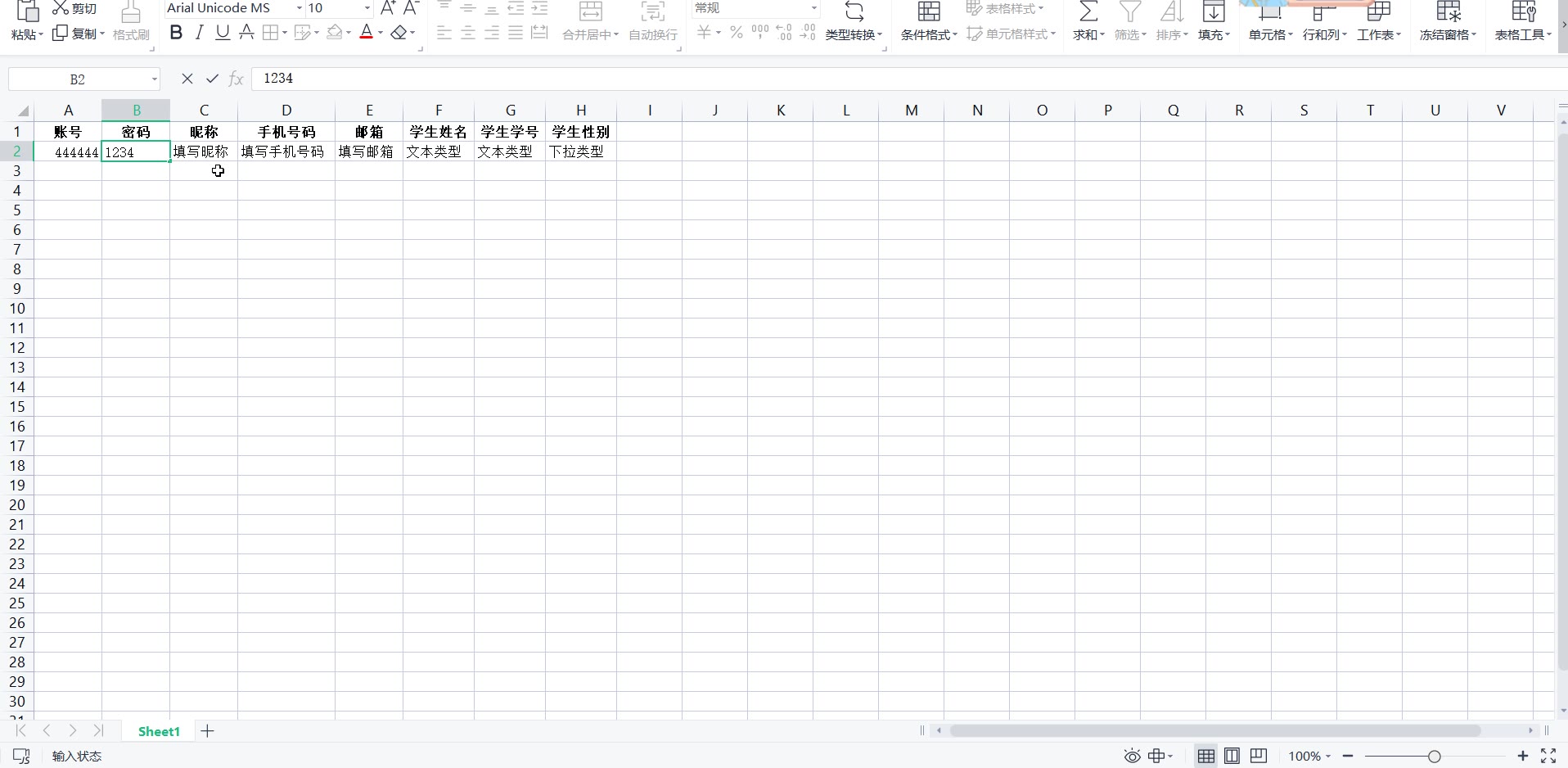Apply the red font color

click(x=367, y=33)
